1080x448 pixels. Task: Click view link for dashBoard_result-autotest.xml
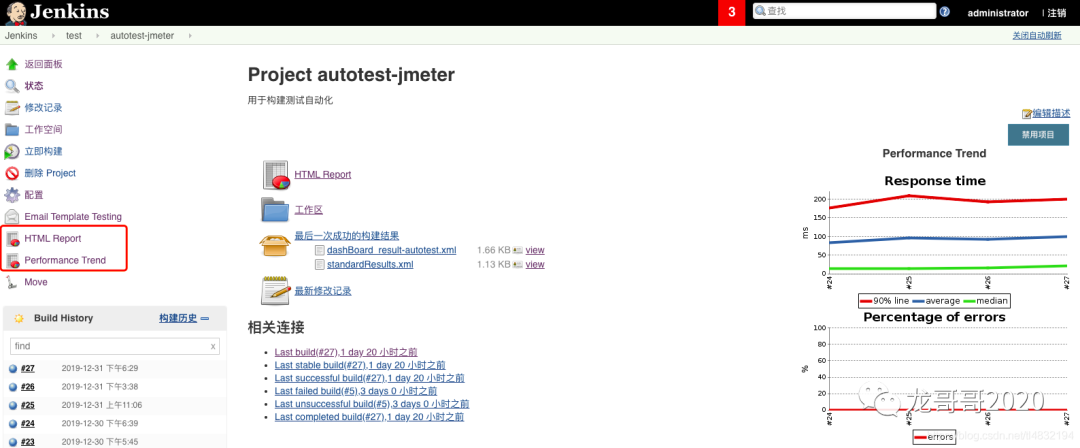(534, 250)
